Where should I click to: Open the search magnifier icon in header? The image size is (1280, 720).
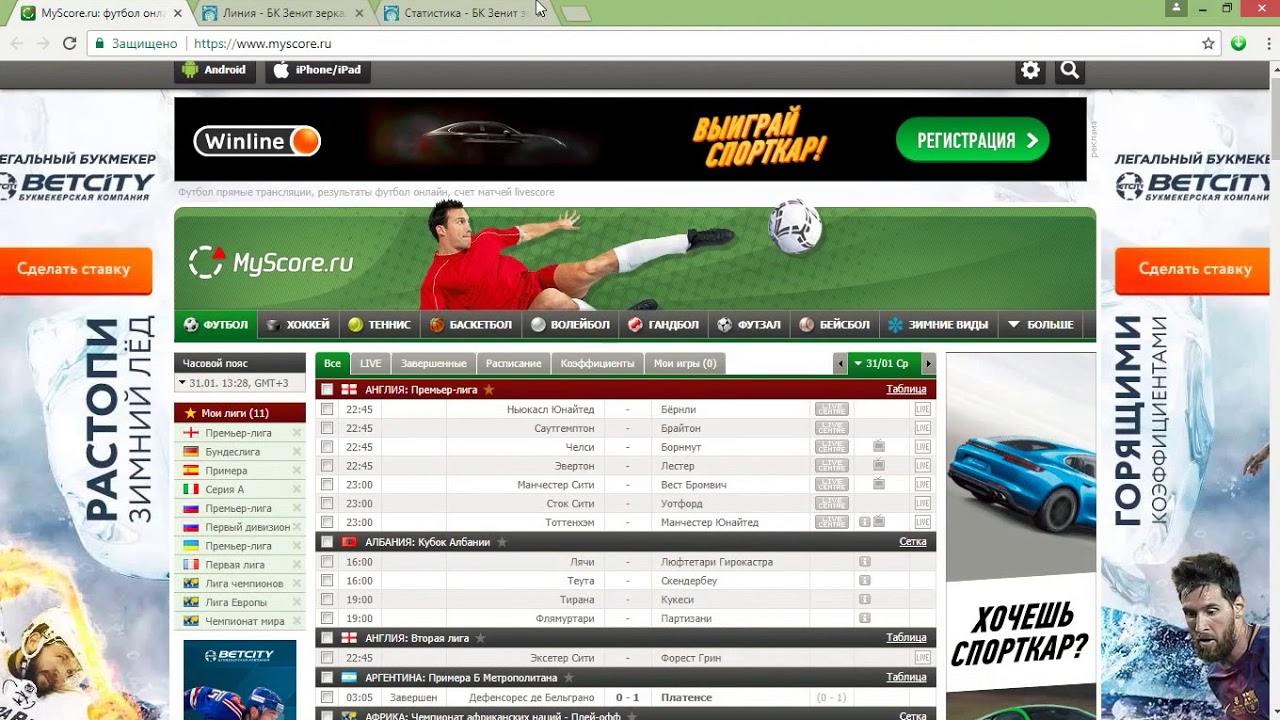(x=1070, y=70)
